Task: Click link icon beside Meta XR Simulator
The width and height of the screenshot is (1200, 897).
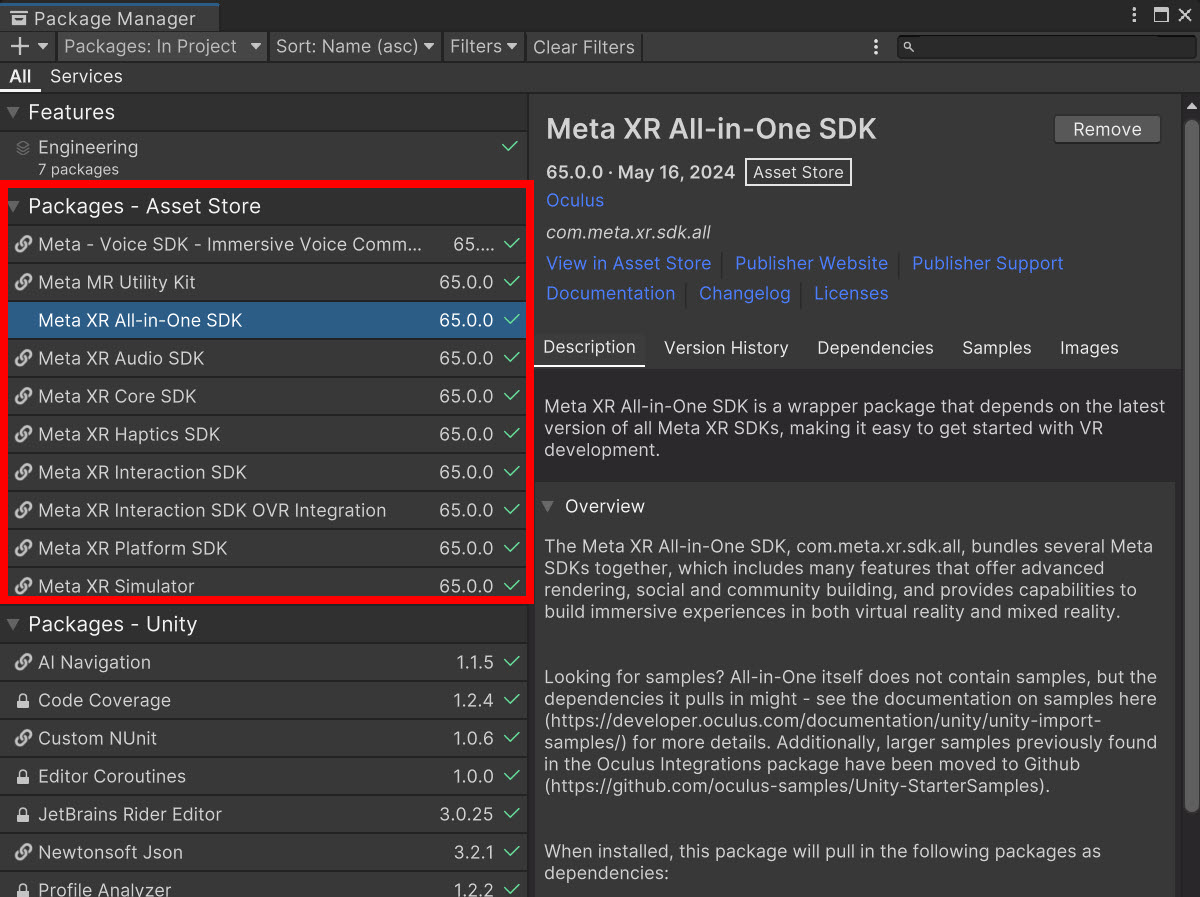Action: tap(23, 586)
